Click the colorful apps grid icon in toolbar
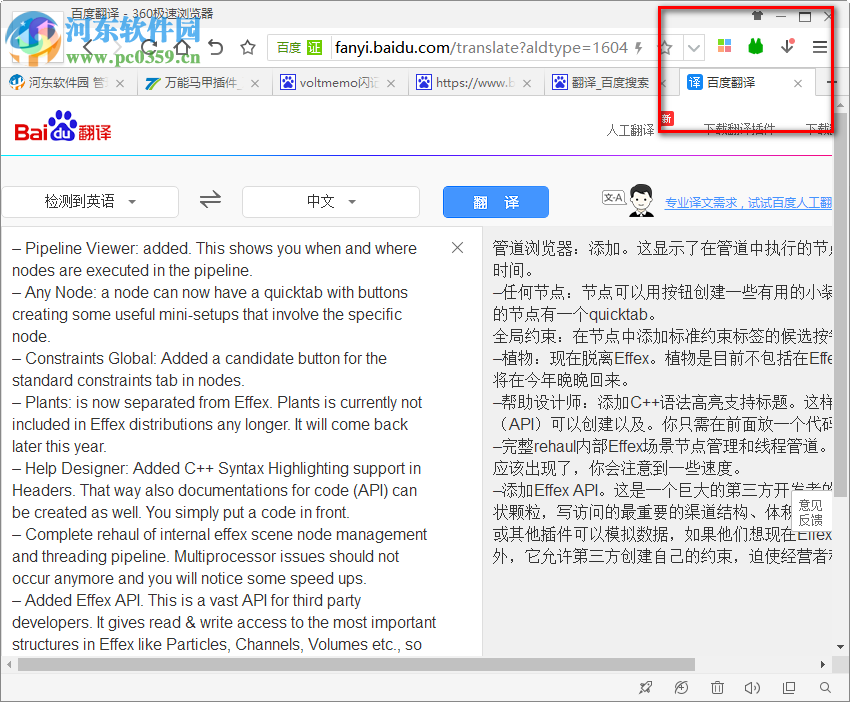Screen dimensions: 850x702 pyautogui.click(x=723, y=46)
